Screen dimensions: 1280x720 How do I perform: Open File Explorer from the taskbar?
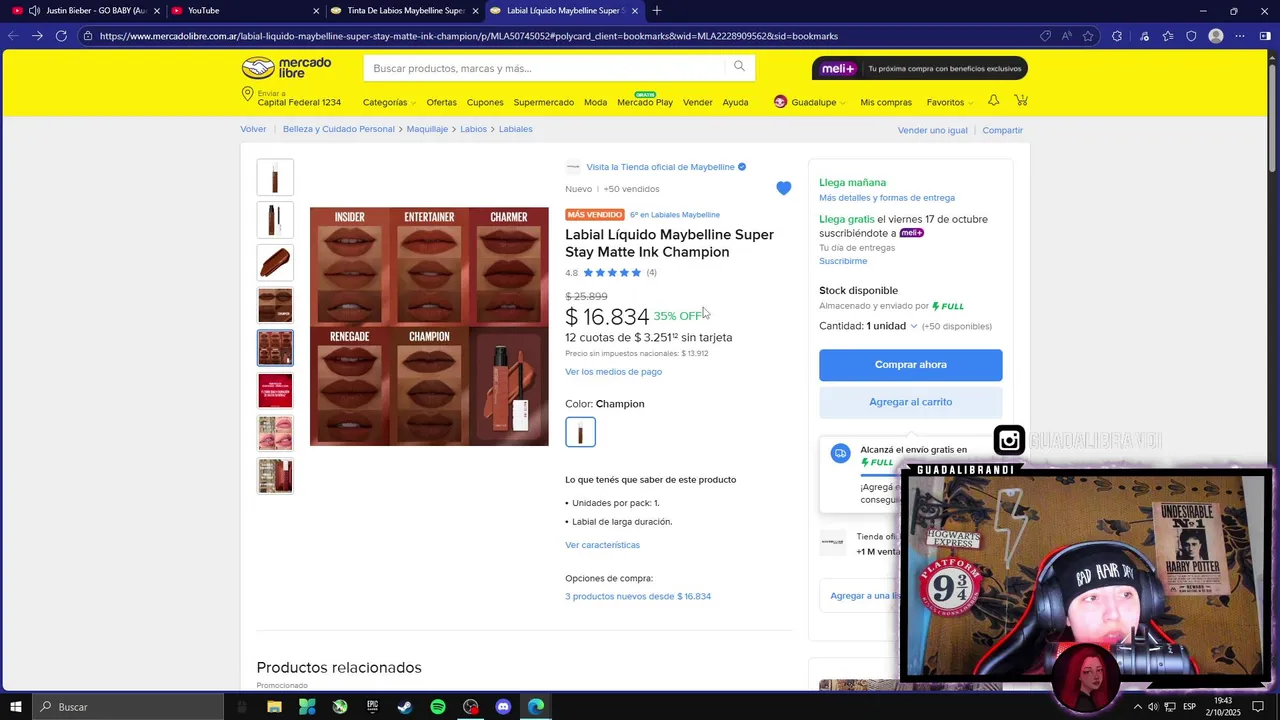(x=274, y=707)
